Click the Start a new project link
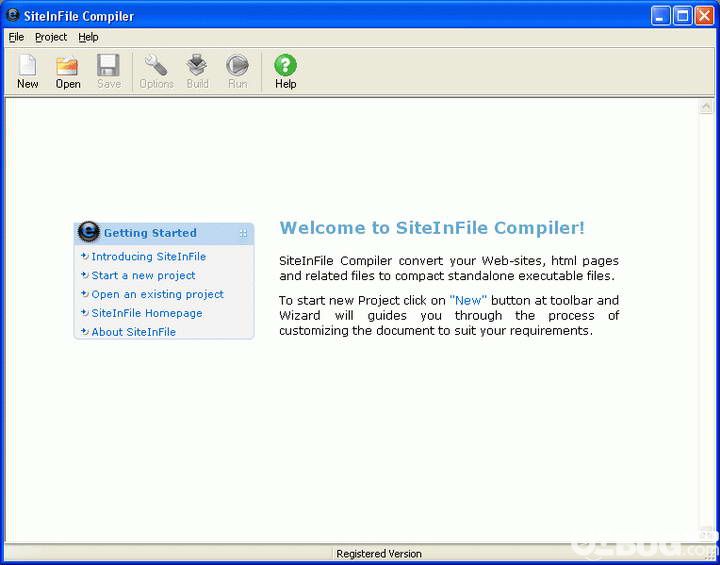720x565 pixels. pos(143,275)
